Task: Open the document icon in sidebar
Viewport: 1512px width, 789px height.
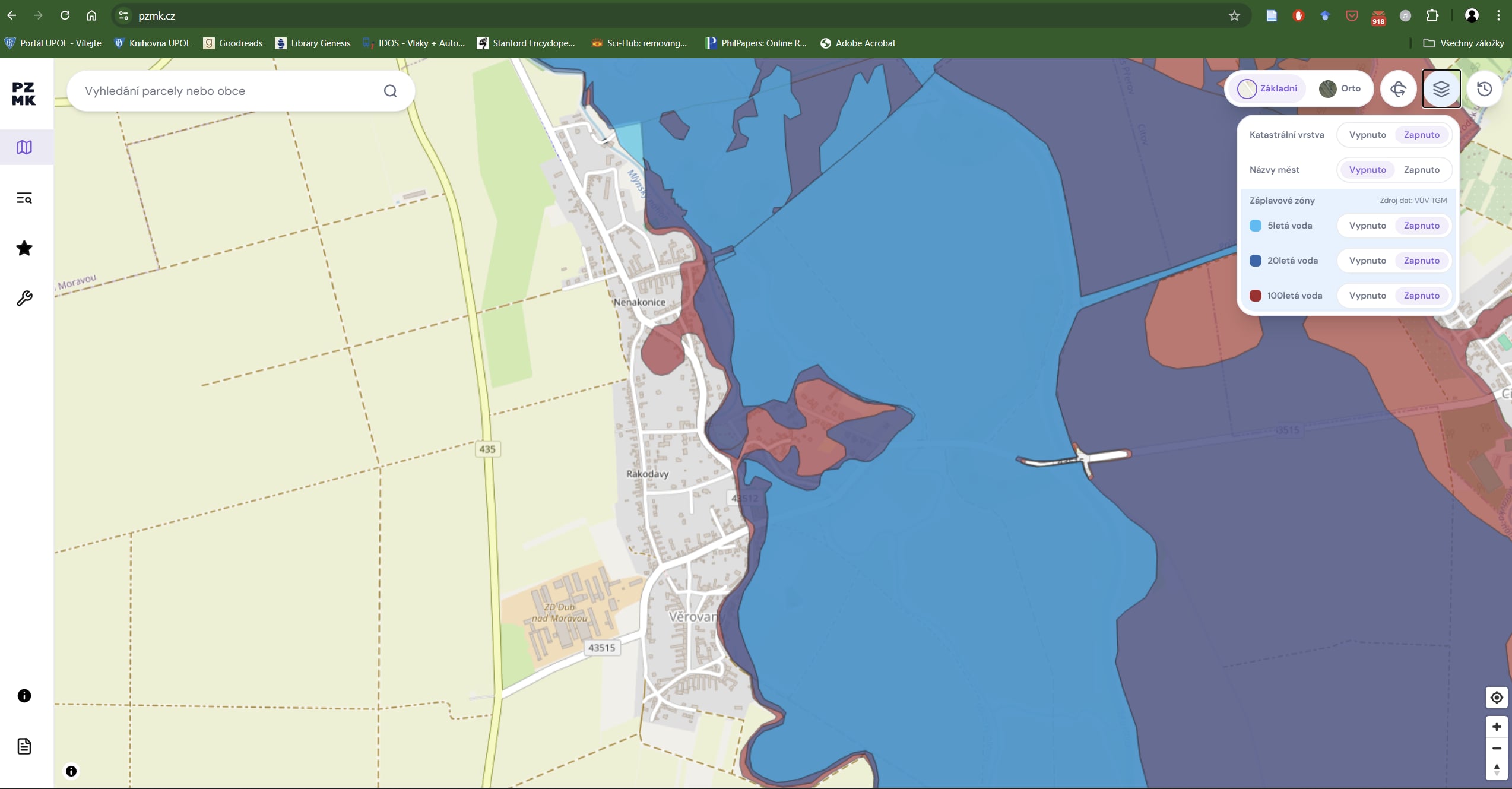Action: coord(24,746)
